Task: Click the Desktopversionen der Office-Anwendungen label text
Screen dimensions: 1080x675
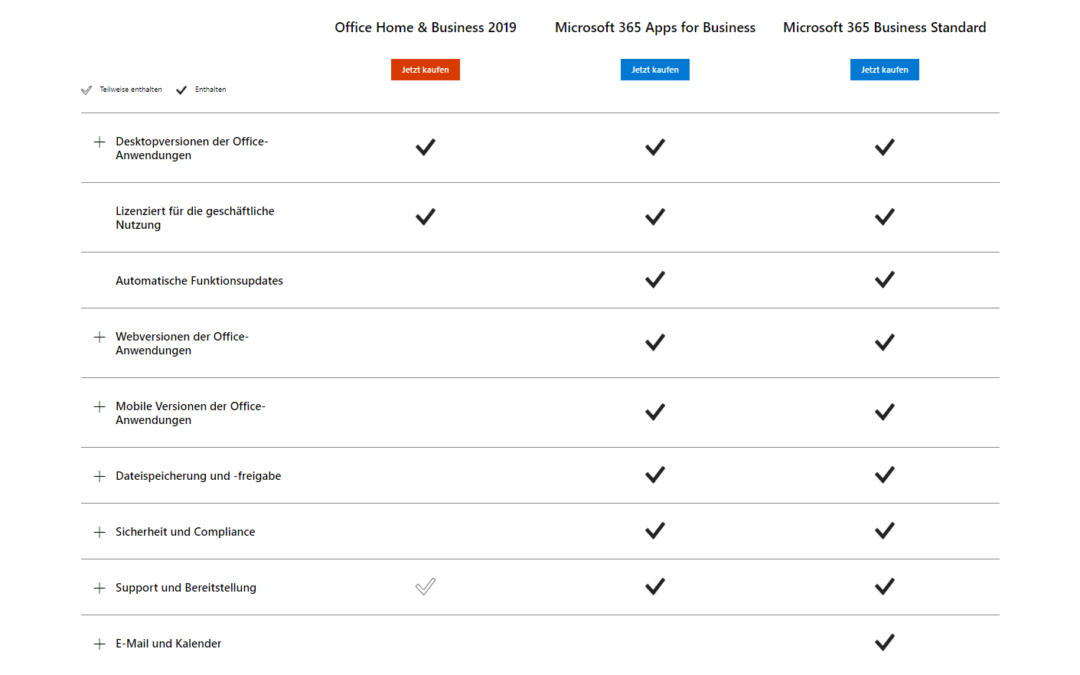Action: (191, 148)
